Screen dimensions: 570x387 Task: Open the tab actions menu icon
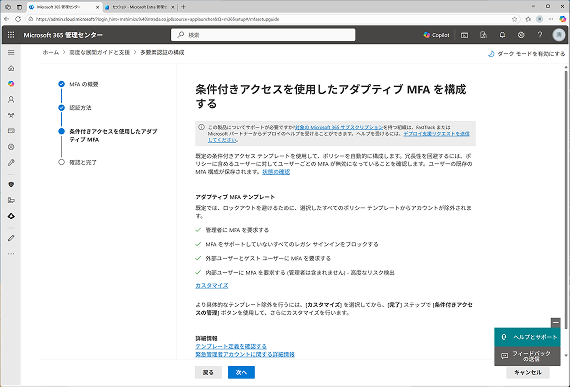click(19, 7)
